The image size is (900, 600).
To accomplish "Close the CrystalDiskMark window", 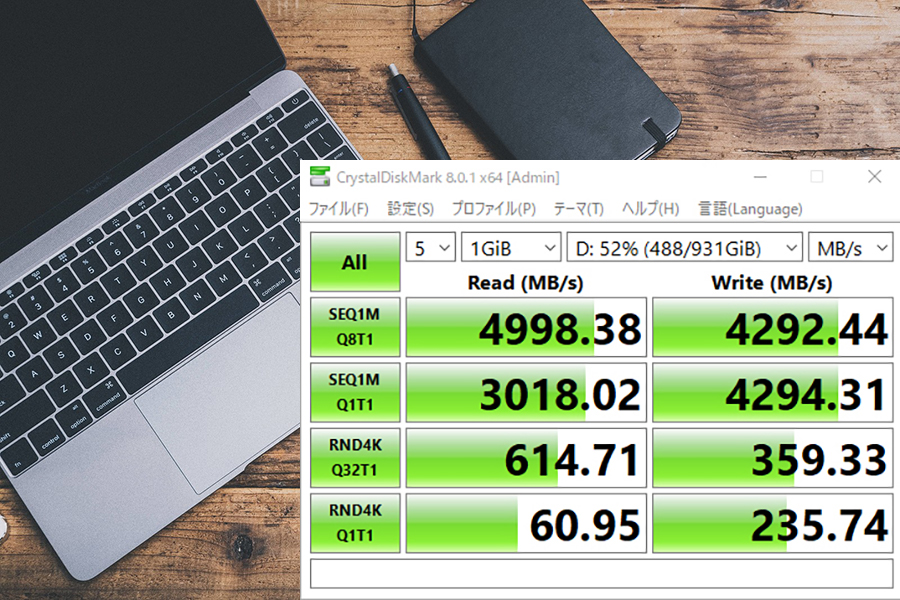I will [874, 177].
